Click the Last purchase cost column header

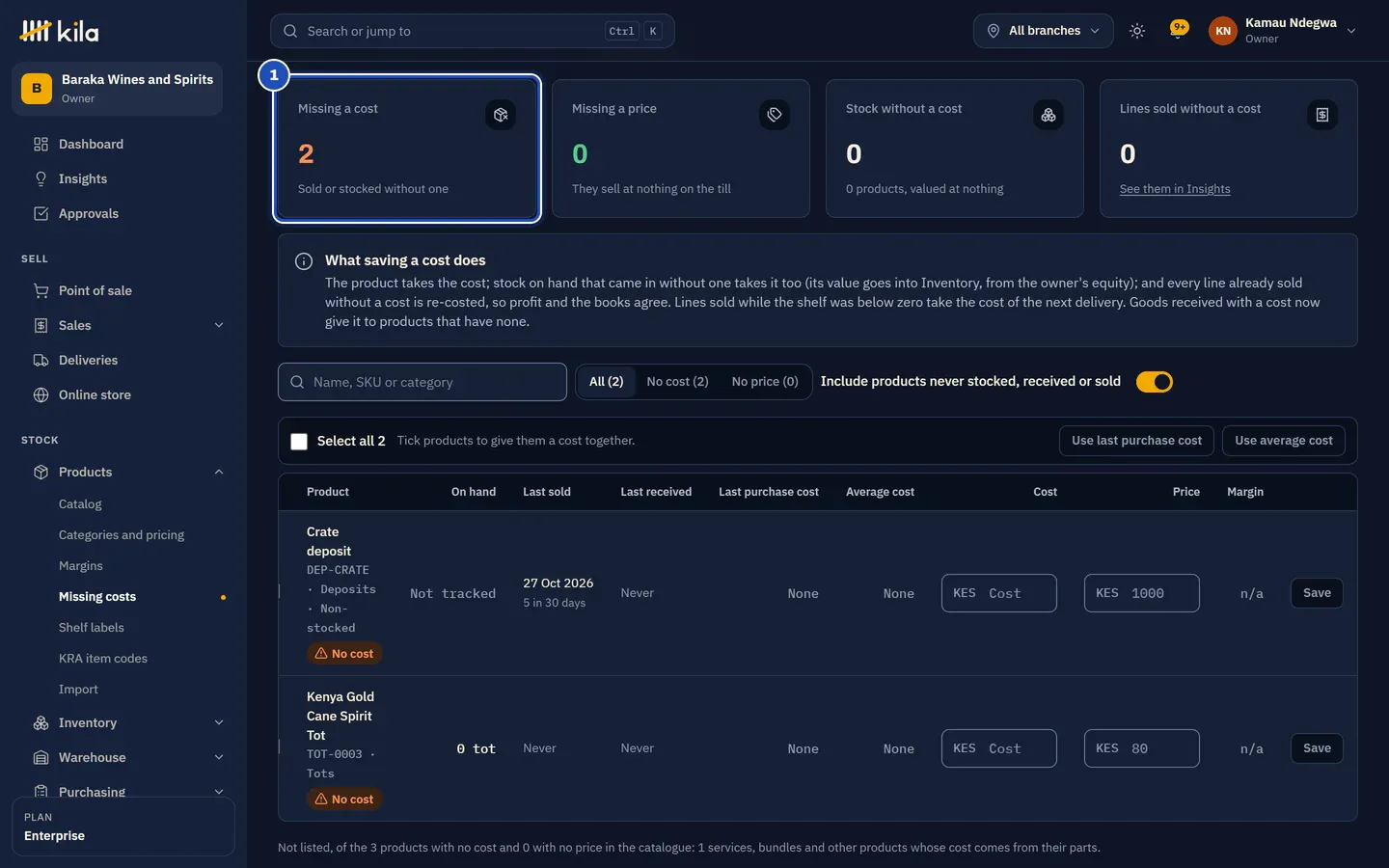coord(769,492)
